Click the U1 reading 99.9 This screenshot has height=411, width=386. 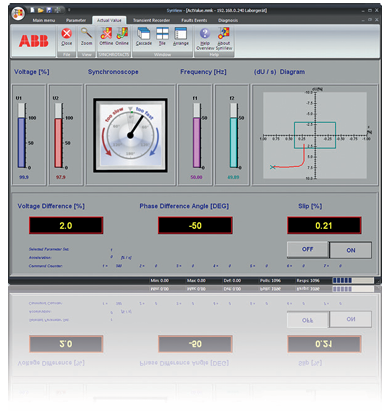pos(24,177)
